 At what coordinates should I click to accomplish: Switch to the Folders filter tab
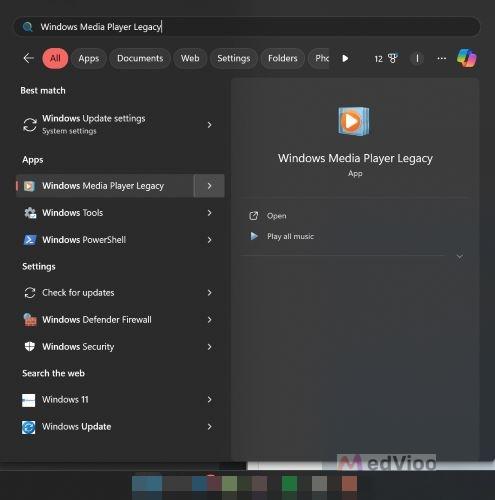(x=283, y=58)
